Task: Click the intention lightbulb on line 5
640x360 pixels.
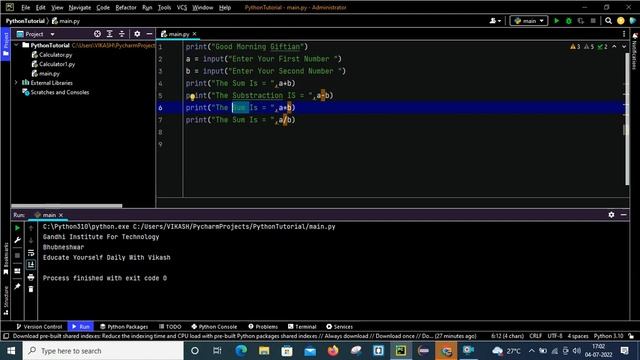Action: point(192,97)
